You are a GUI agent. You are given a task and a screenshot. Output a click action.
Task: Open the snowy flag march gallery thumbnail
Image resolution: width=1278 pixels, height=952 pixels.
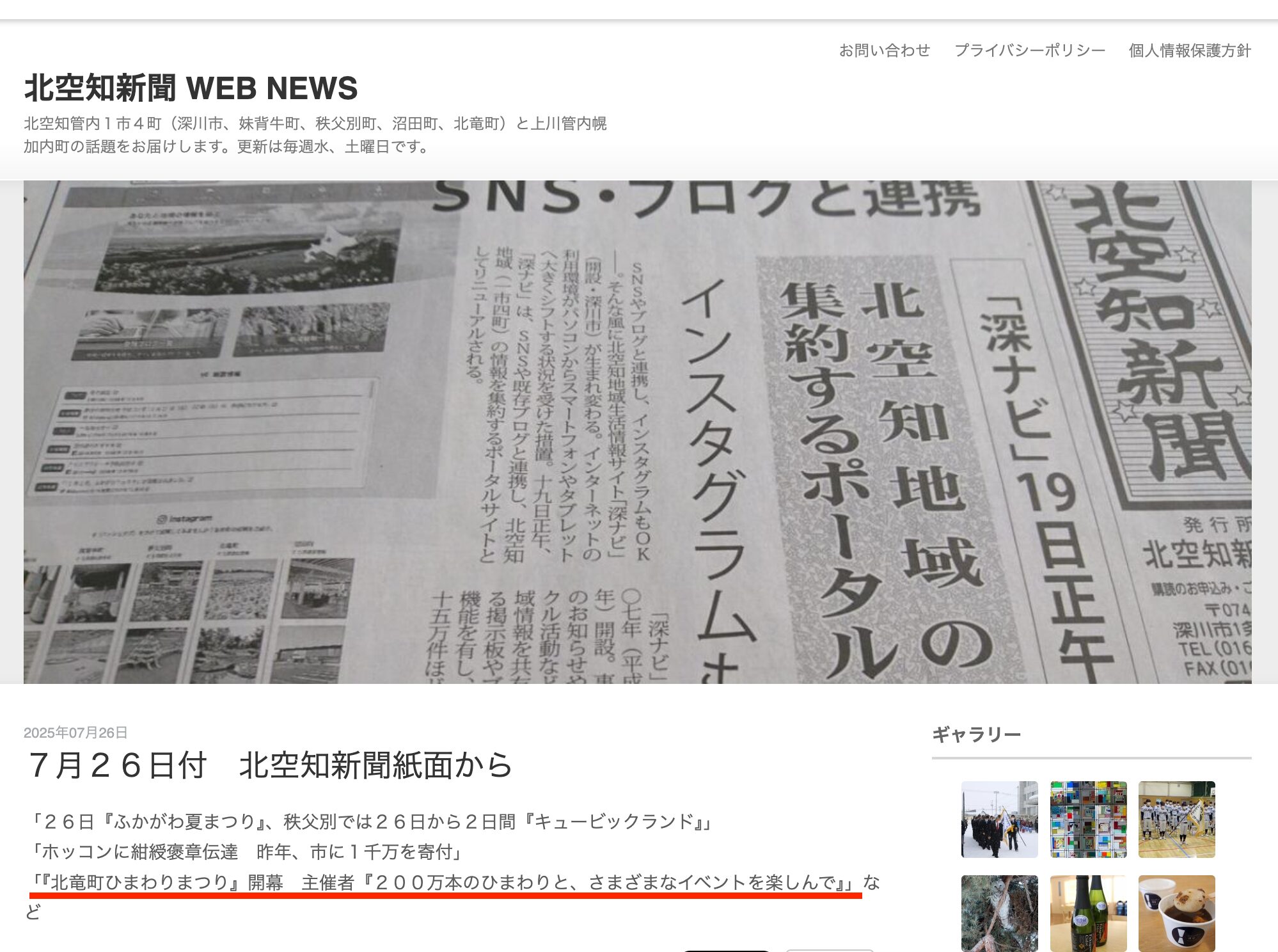point(999,819)
